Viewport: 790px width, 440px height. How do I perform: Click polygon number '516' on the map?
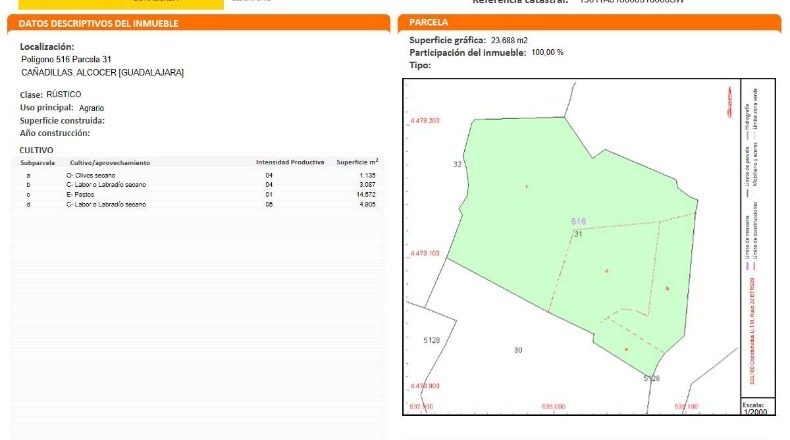pyautogui.click(x=578, y=221)
